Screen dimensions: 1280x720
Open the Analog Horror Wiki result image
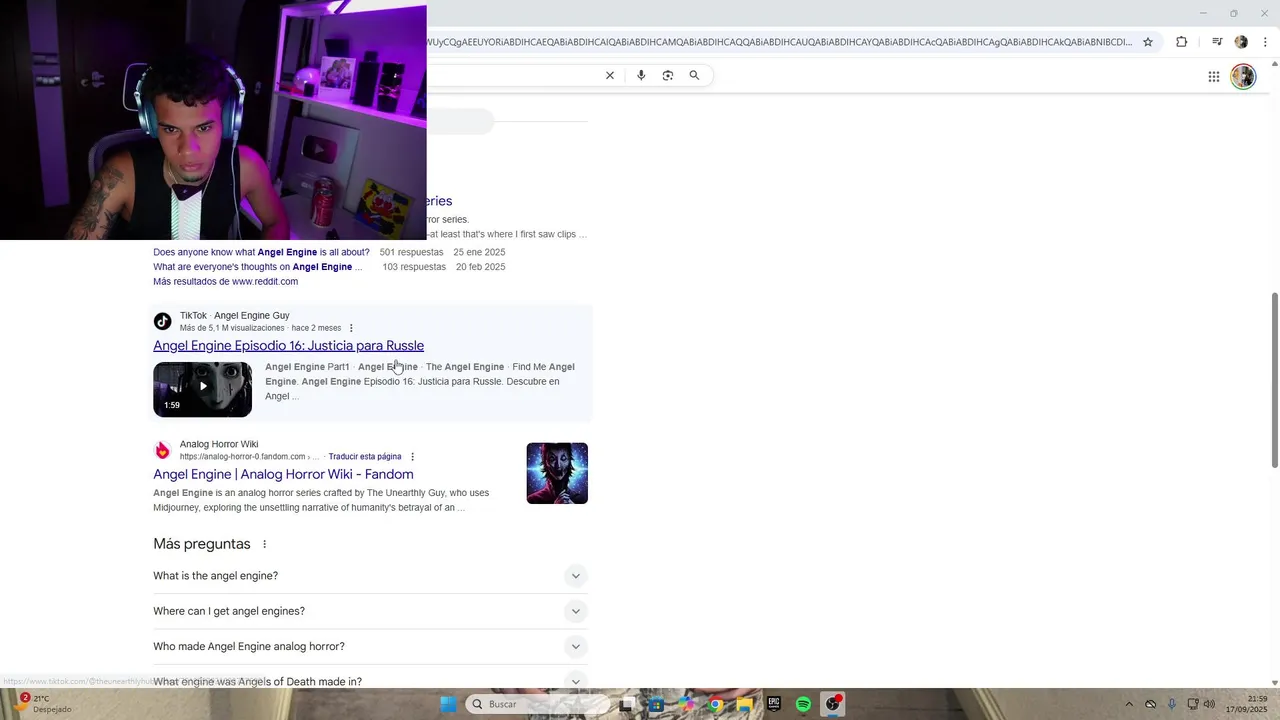(557, 473)
